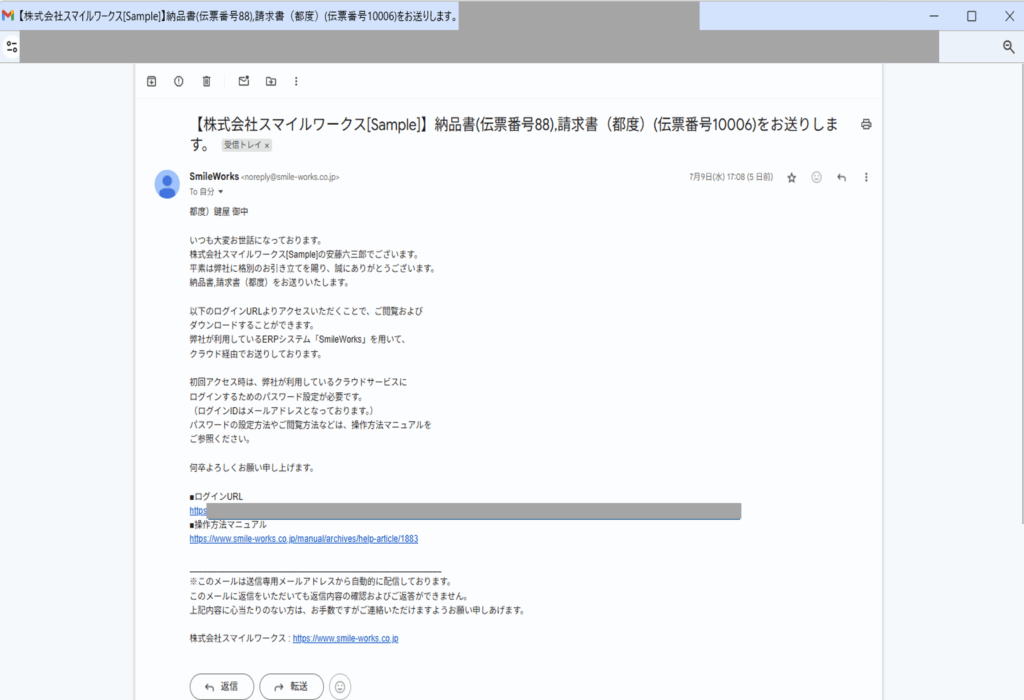Click the emoji reaction button beside 転送
Screen dimensions: 1024x700
340,687
